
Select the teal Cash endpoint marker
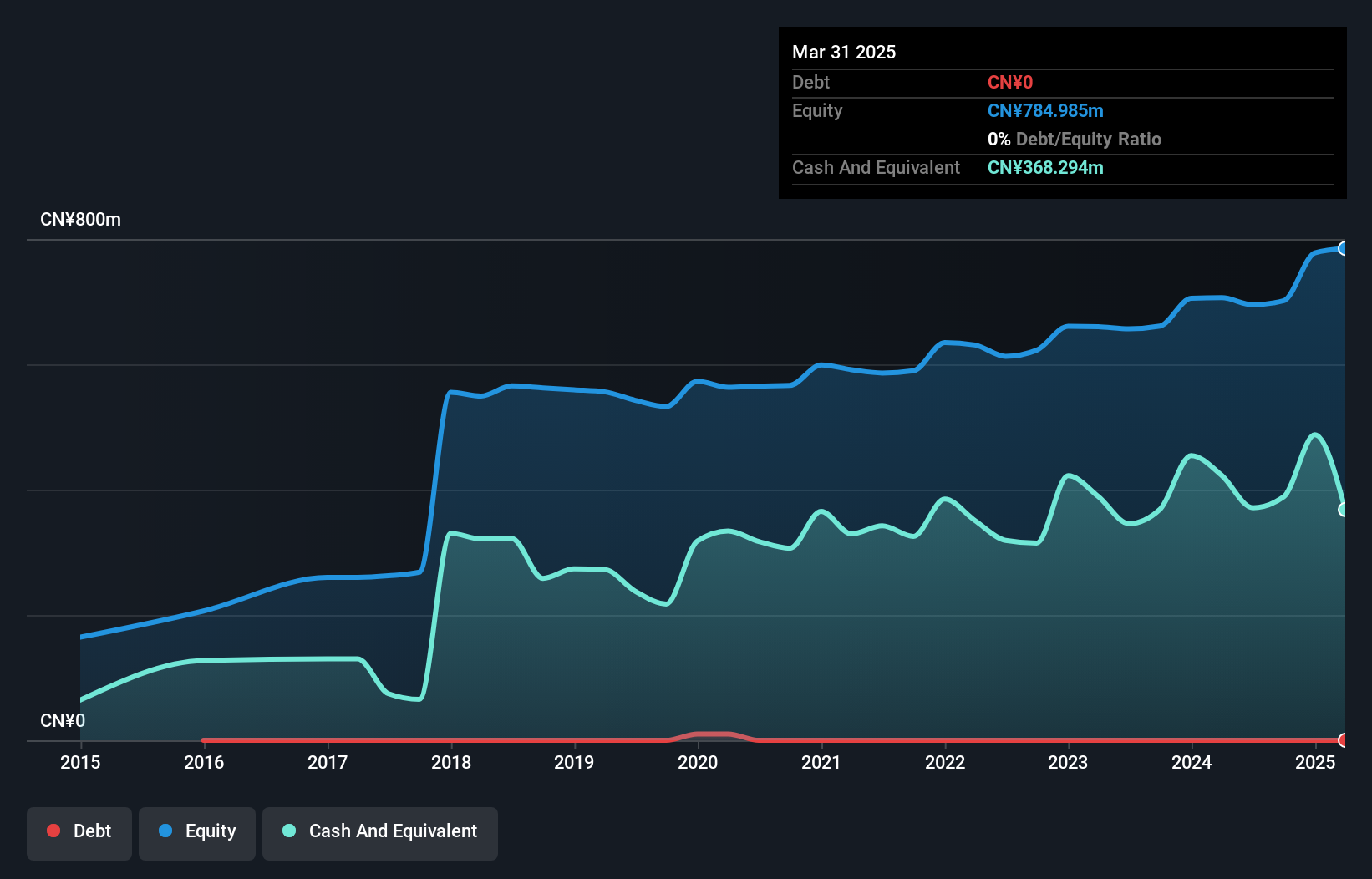click(1344, 510)
